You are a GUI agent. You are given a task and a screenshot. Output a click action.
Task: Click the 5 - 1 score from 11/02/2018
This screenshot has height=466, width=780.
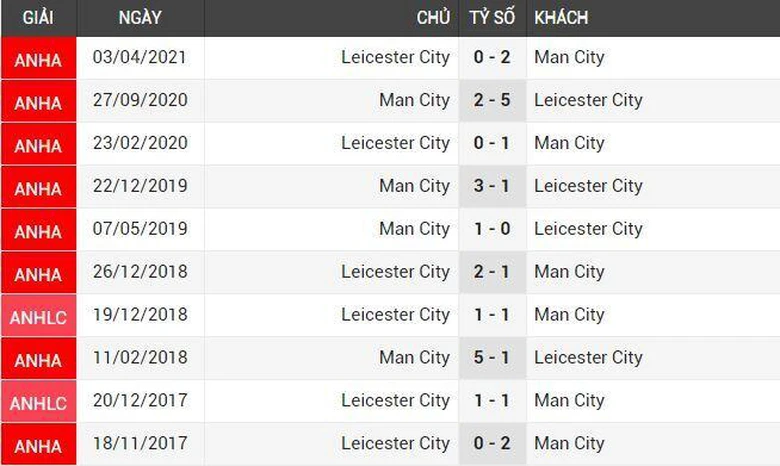[492, 358]
